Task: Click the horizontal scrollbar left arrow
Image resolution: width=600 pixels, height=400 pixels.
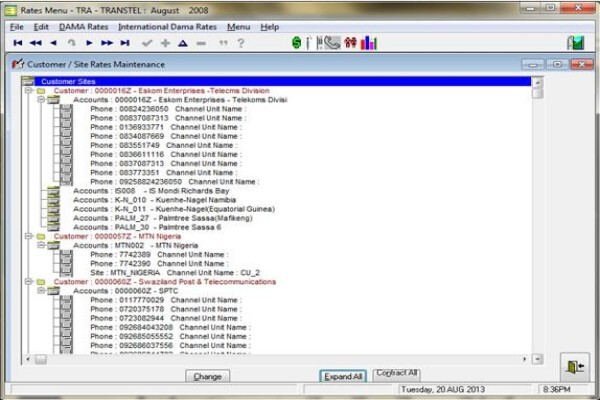Action: [28, 359]
